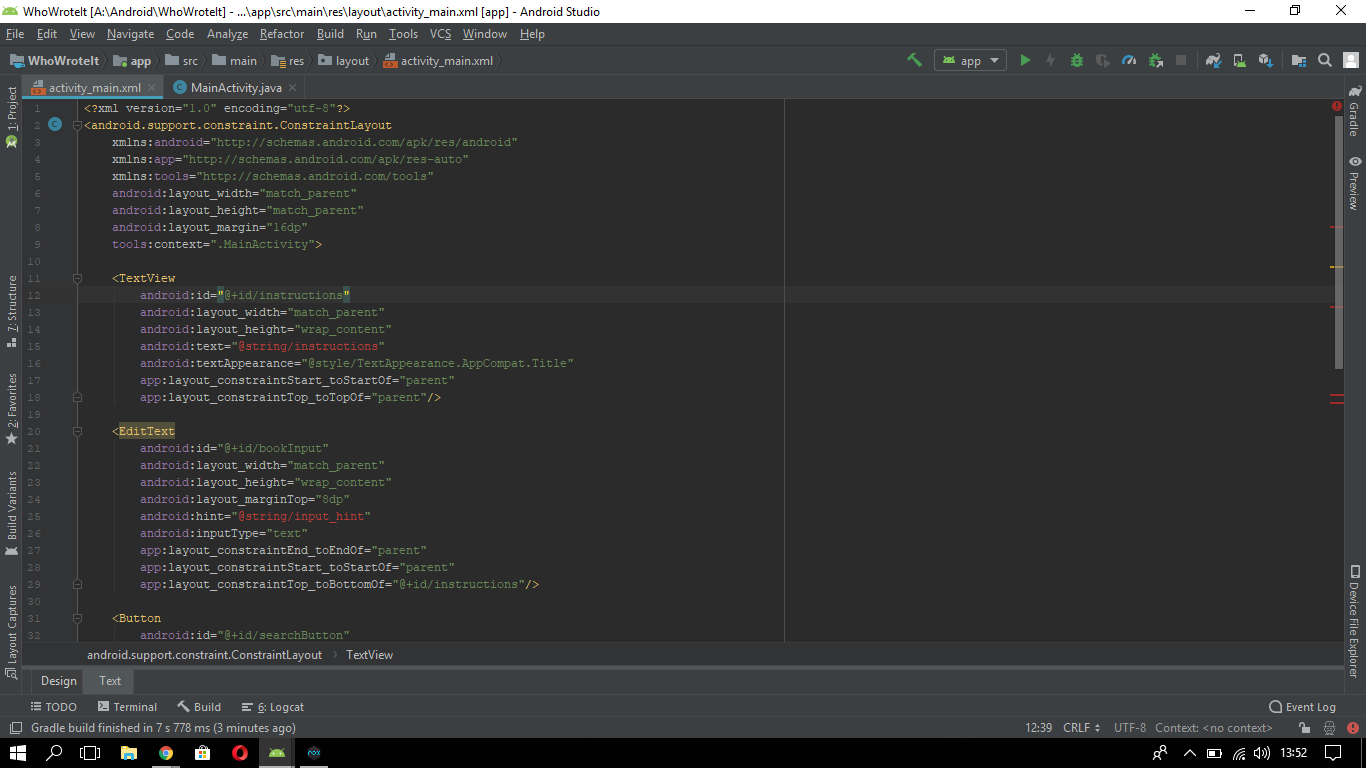Toggle the Device File Explorer panel

[x=1354, y=622]
